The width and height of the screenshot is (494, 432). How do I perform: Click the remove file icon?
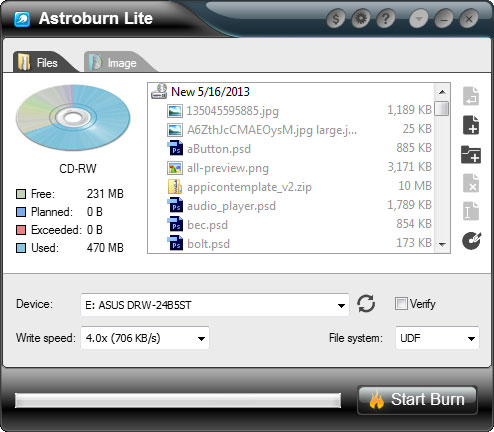coord(471,183)
